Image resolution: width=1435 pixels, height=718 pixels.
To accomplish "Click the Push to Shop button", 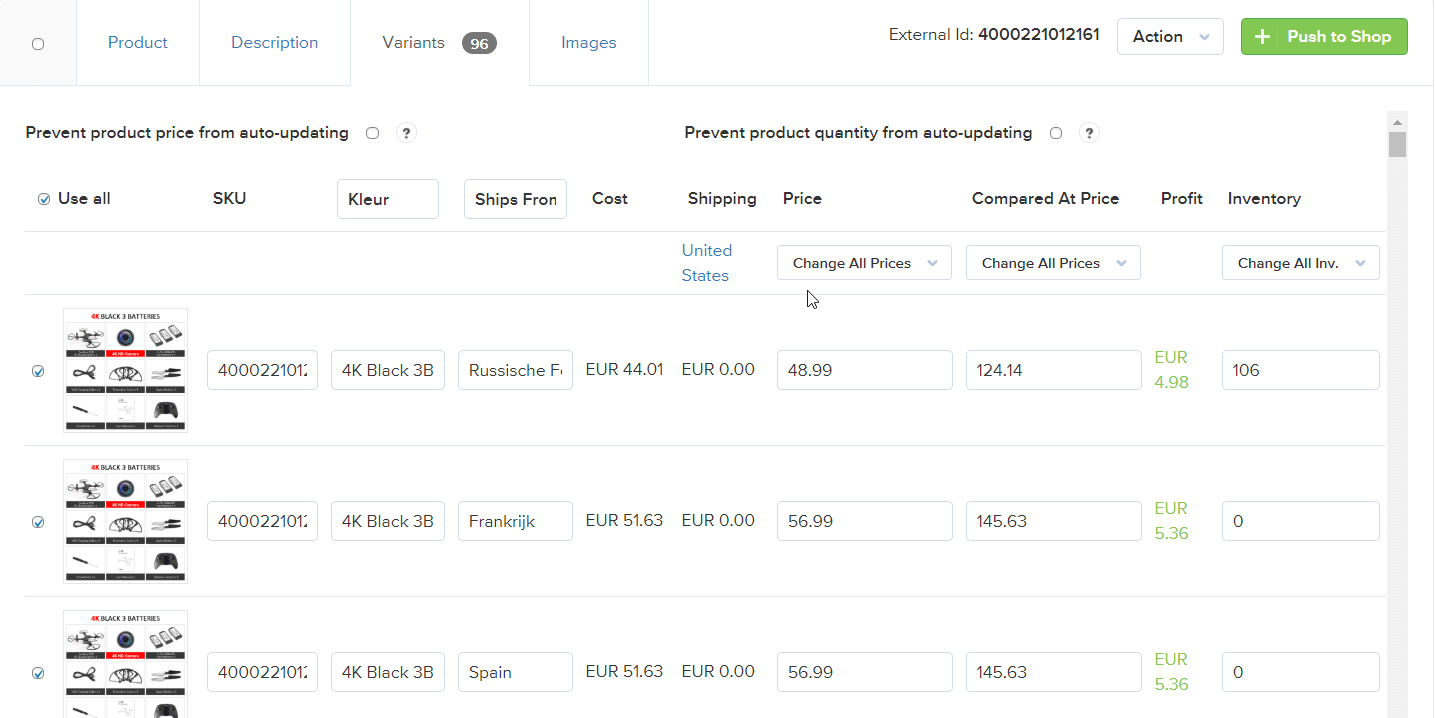I will tap(1324, 37).
